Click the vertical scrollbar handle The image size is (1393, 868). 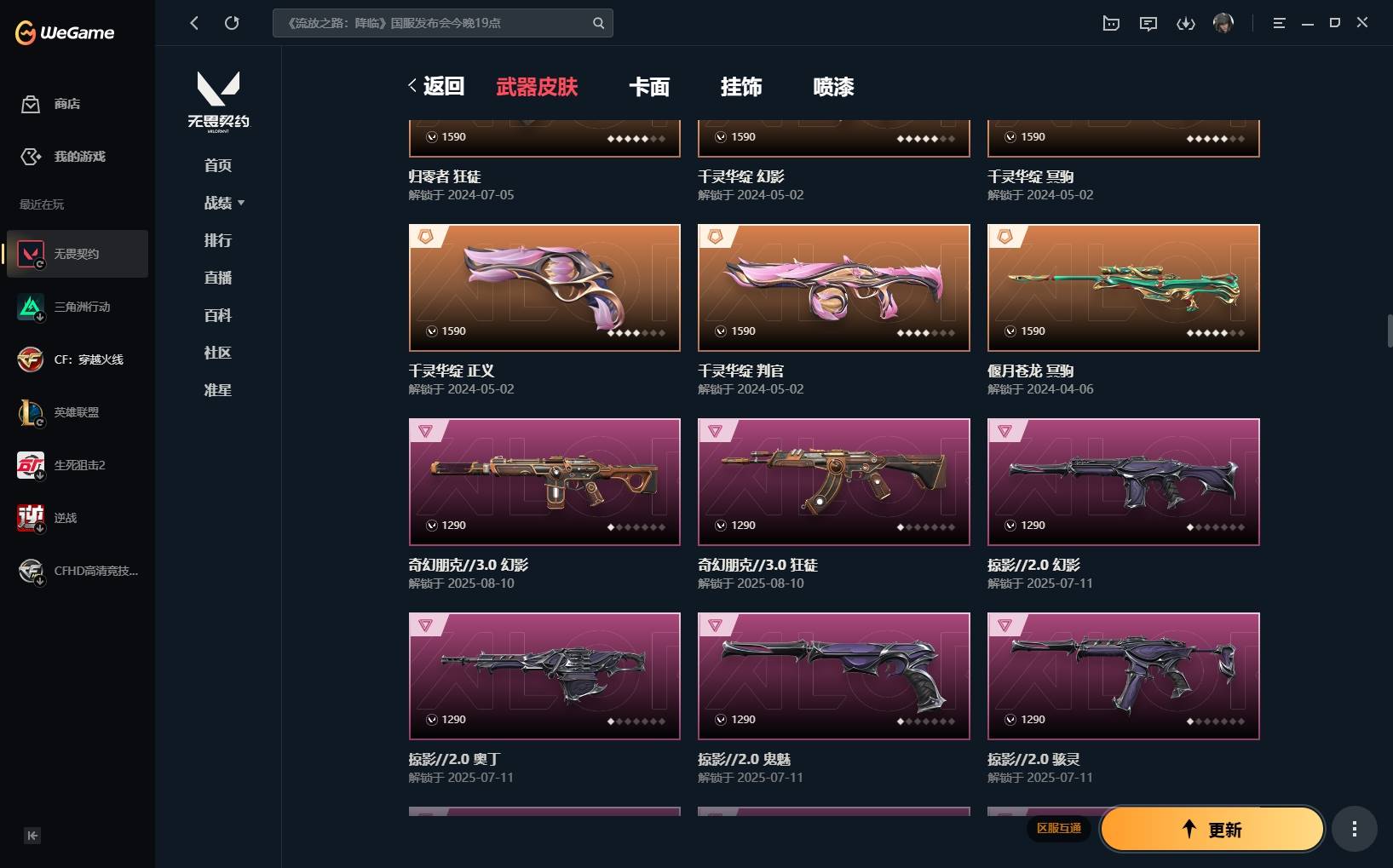1390,331
